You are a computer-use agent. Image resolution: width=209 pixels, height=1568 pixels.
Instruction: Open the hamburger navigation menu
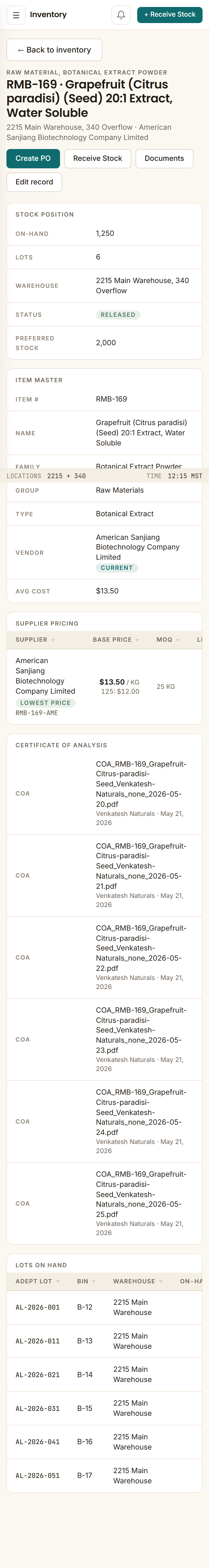click(x=16, y=15)
